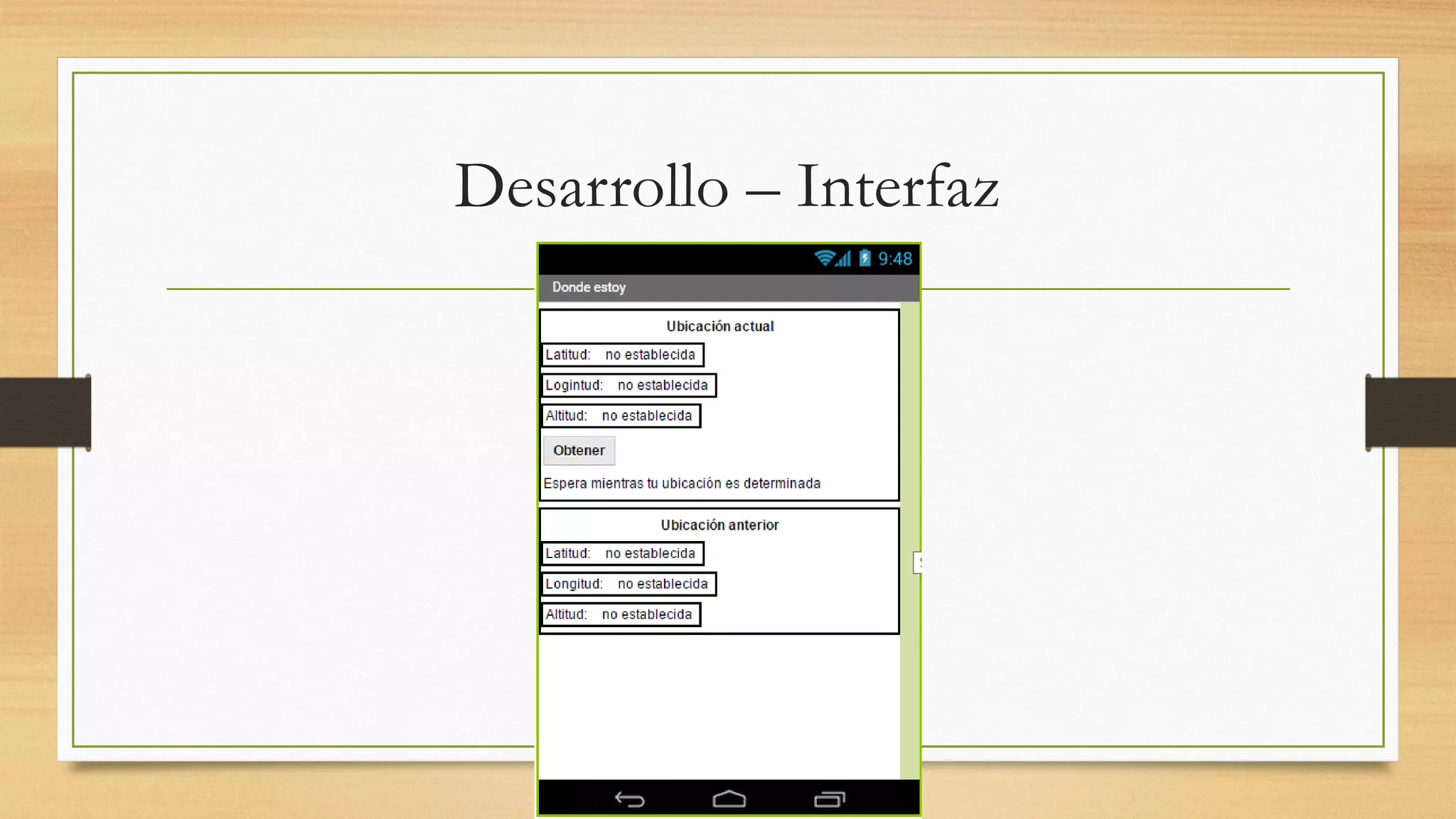Select Altitud field under Ubicación anterior
1456x819 pixels.
621,615
